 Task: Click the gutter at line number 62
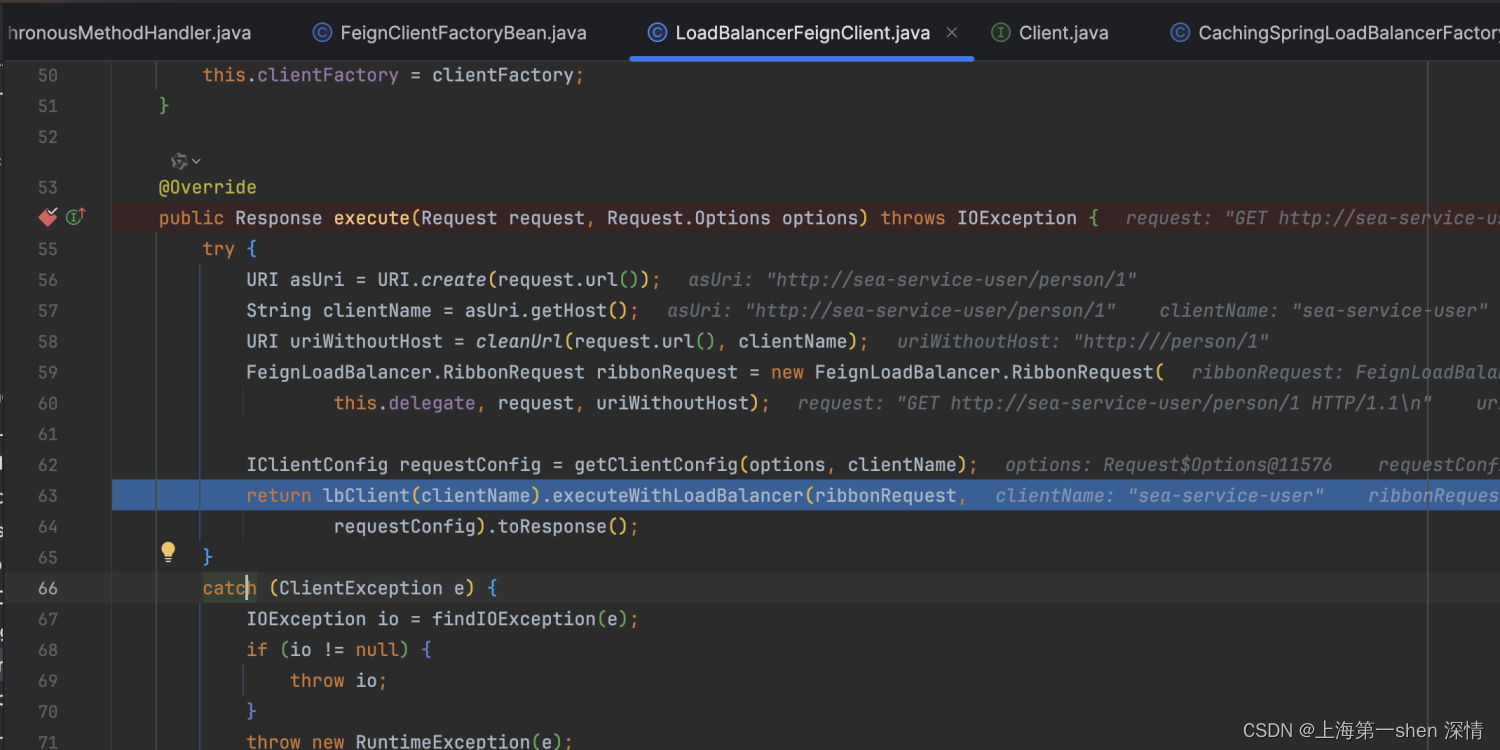point(47,465)
